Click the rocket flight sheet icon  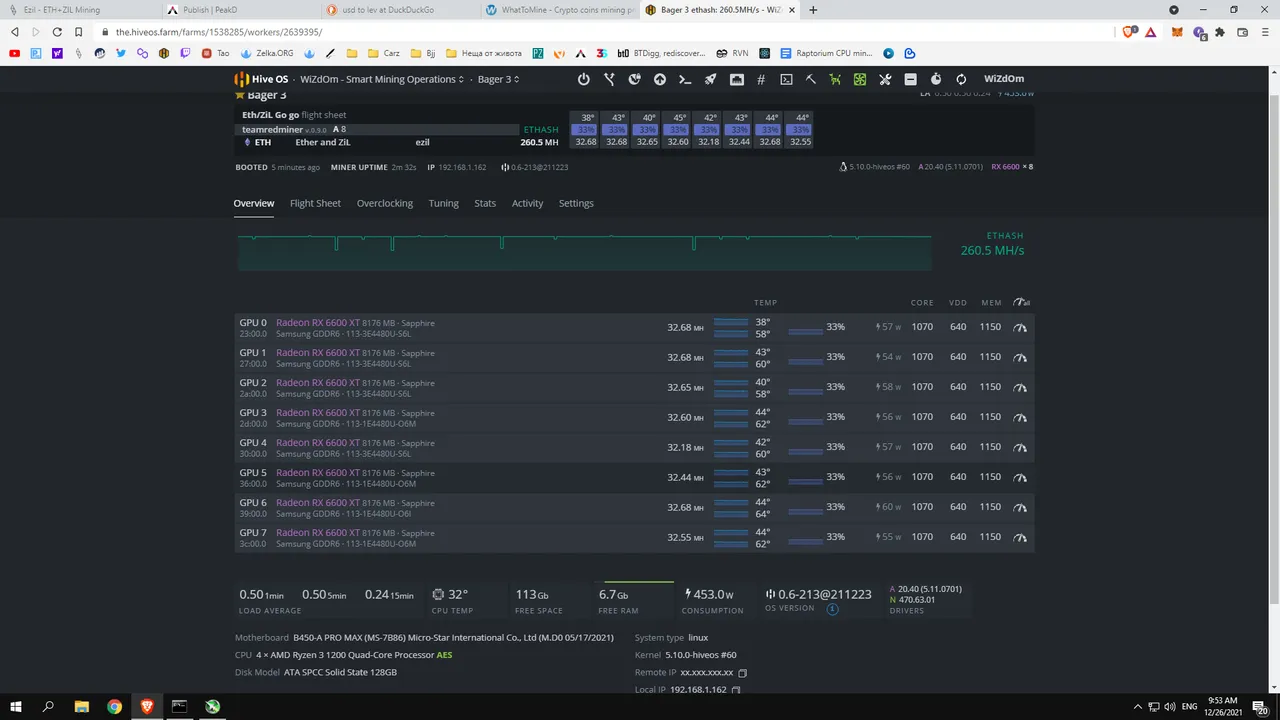[x=710, y=79]
